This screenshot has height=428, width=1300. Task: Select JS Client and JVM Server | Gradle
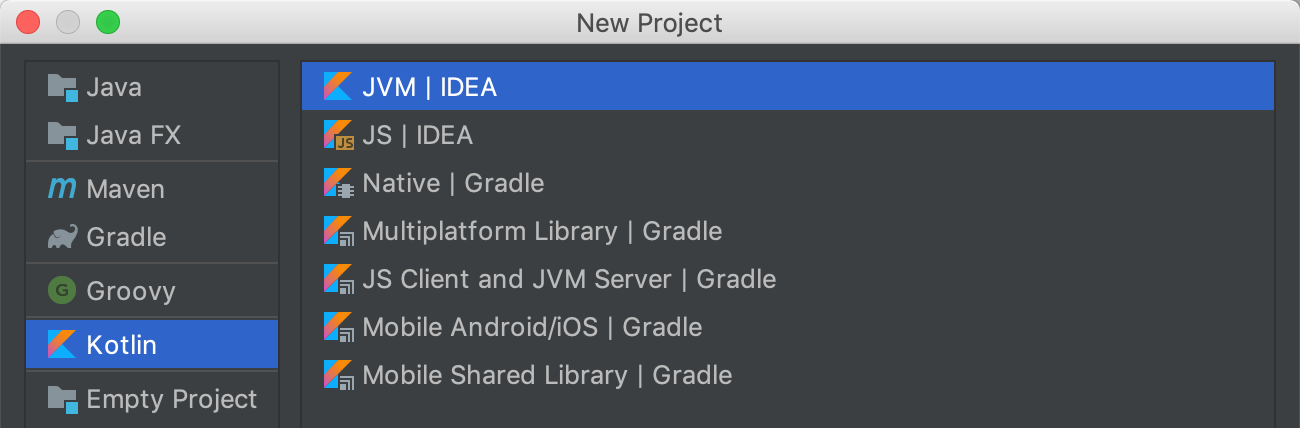[788, 279]
